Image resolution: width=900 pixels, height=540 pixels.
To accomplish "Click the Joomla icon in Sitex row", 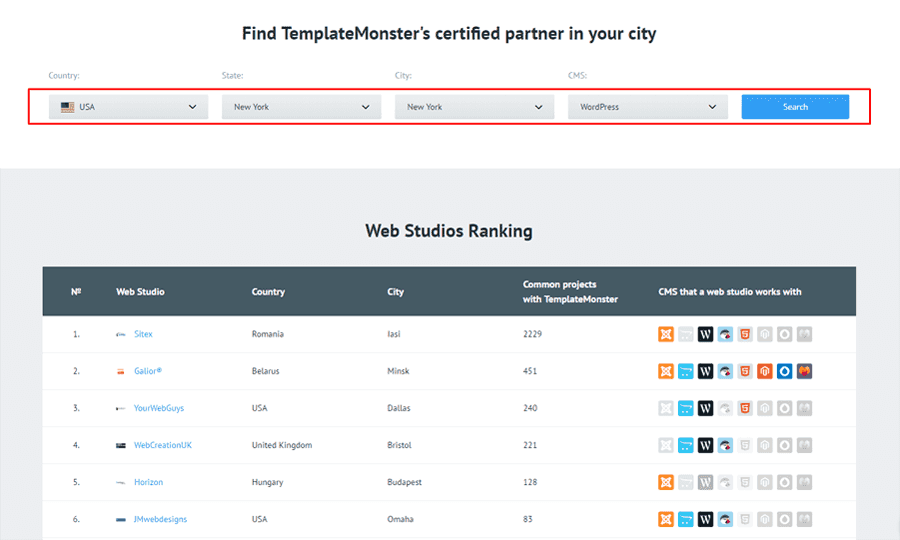I will coord(666,334).
